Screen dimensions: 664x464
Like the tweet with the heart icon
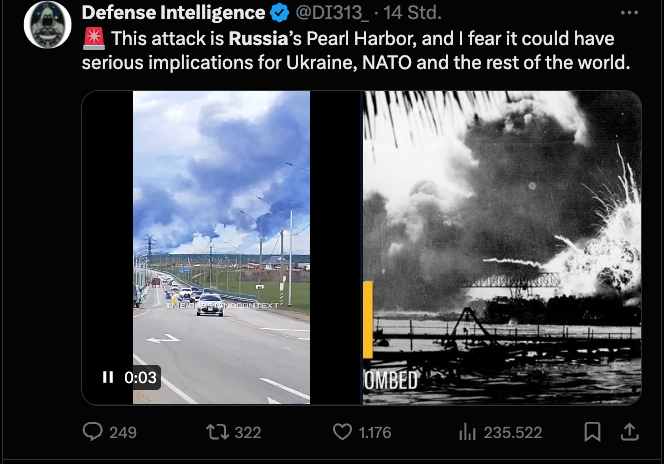click(x=342, y=432)
